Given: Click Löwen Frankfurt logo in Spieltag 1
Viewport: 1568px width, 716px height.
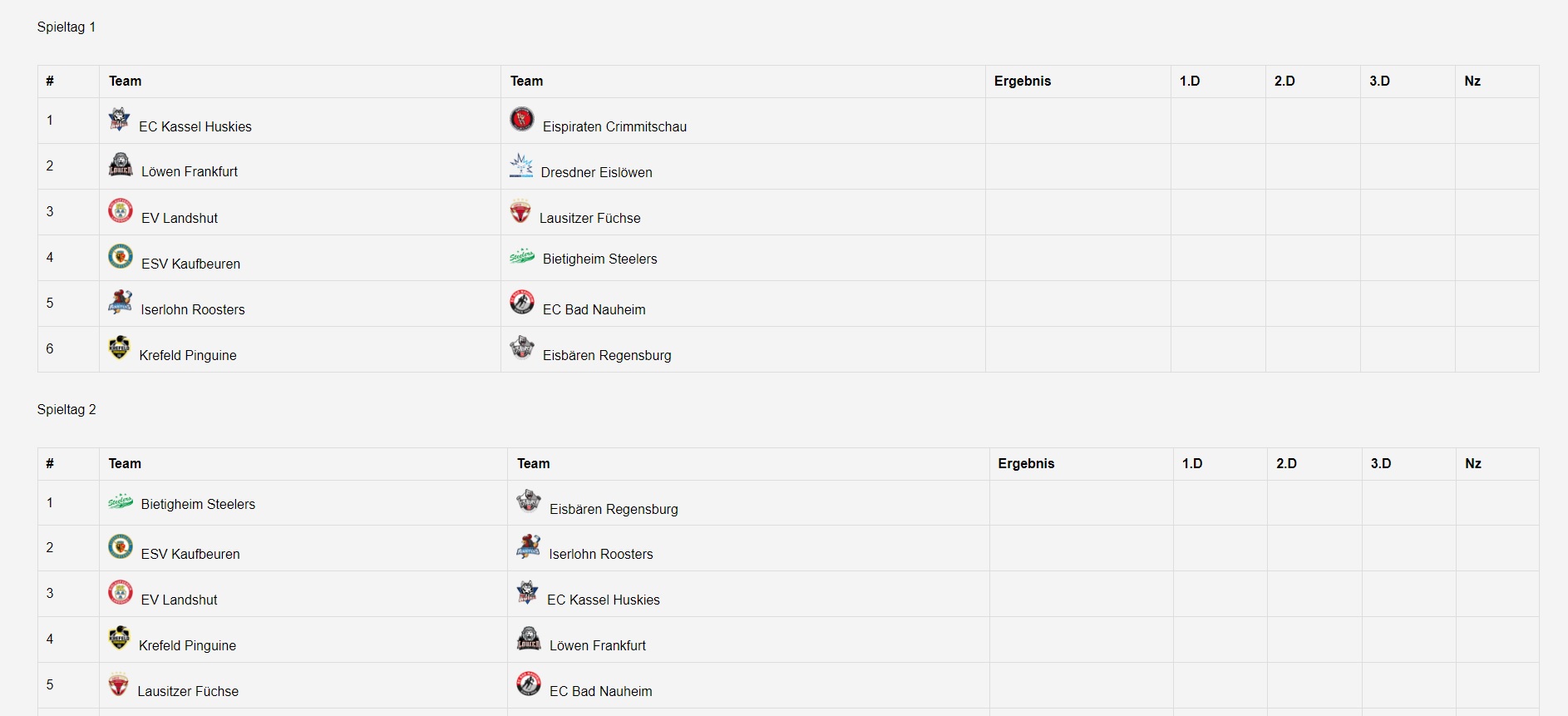Looking at the screenshot, I should pos(121,165).
